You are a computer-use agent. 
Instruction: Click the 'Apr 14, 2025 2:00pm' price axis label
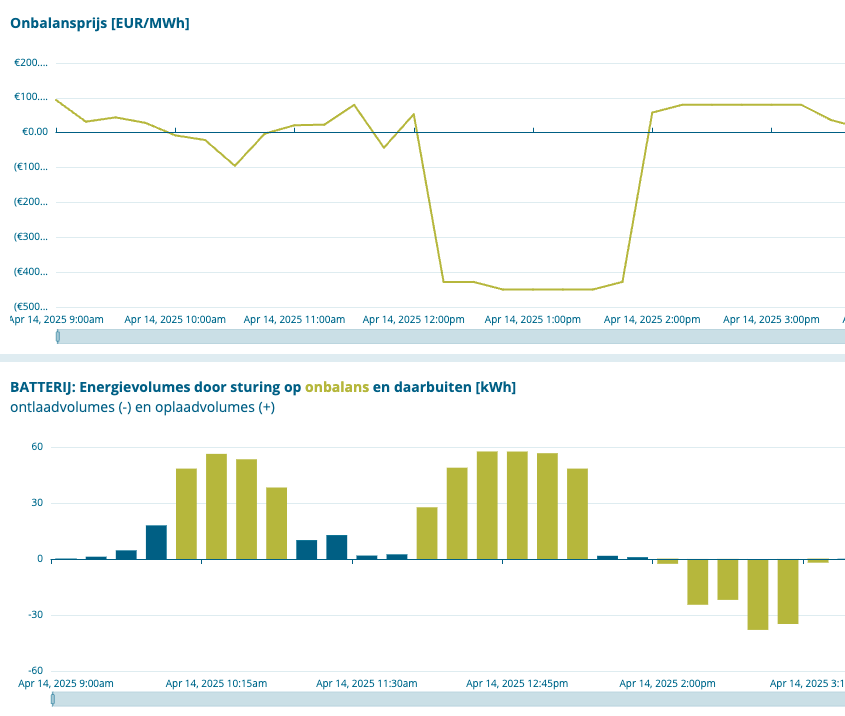[652, 320]
